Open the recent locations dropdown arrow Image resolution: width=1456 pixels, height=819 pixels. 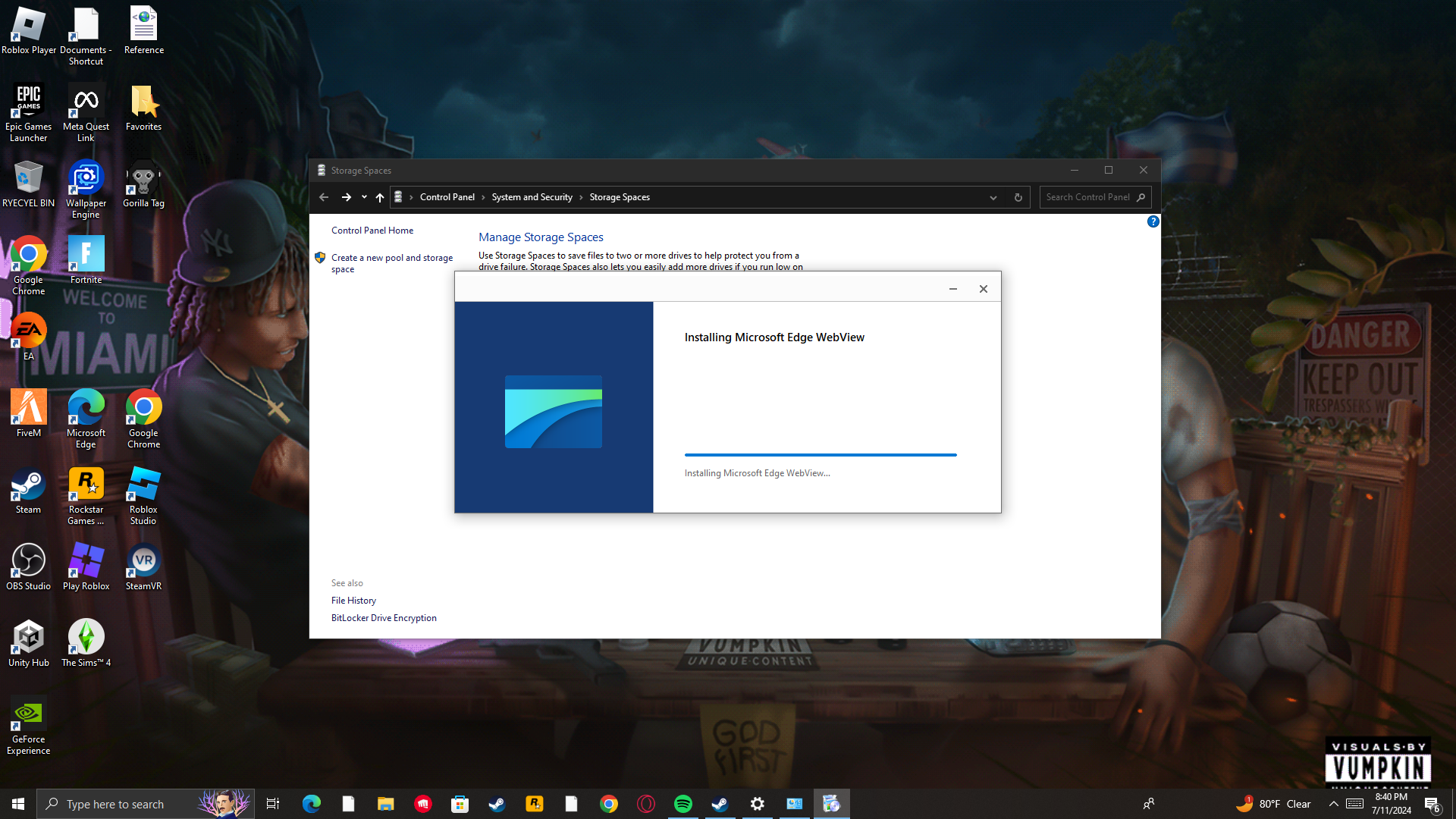364,197
